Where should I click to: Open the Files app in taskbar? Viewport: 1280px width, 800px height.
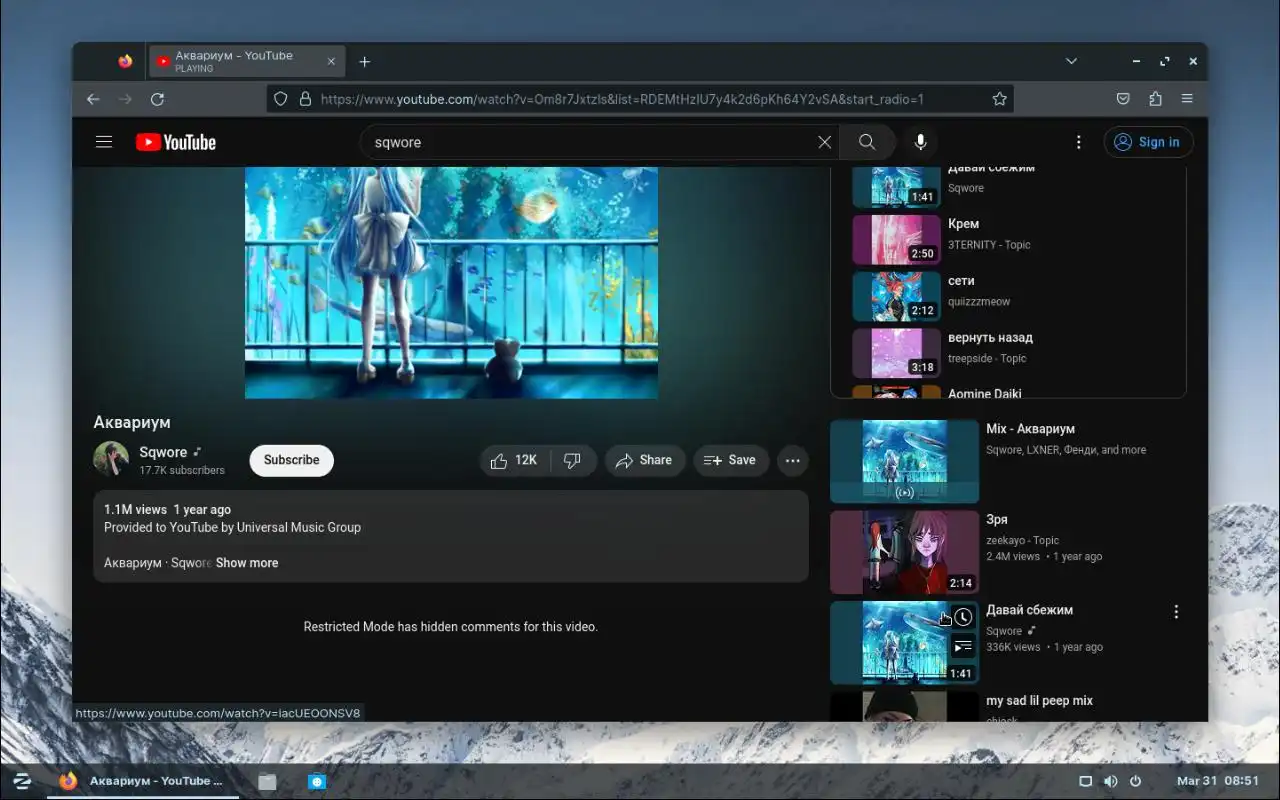pos(267,781)
